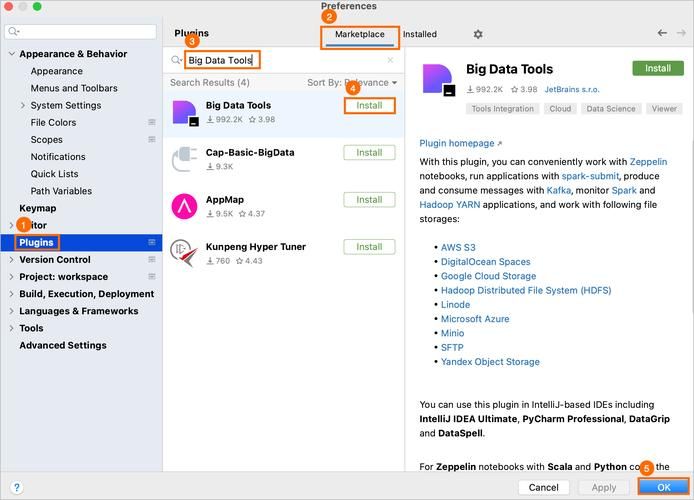Expand the Tools node
The image size is (694, 500).
[x=12, y=328]
